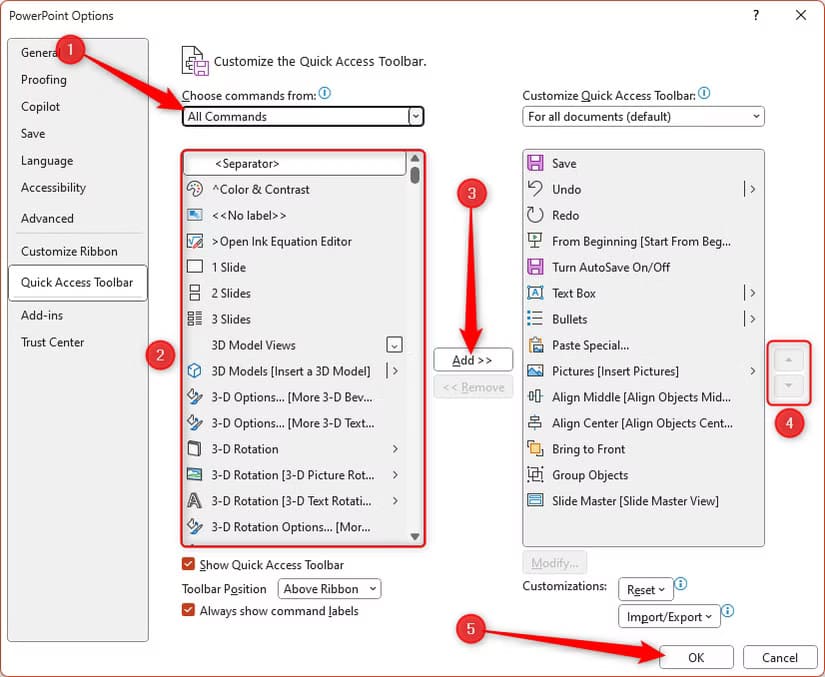Select the From Beginning slideshow icon
Image resolution: width=825 pixels, height=677 pixels.
click(x=535, y=241)
